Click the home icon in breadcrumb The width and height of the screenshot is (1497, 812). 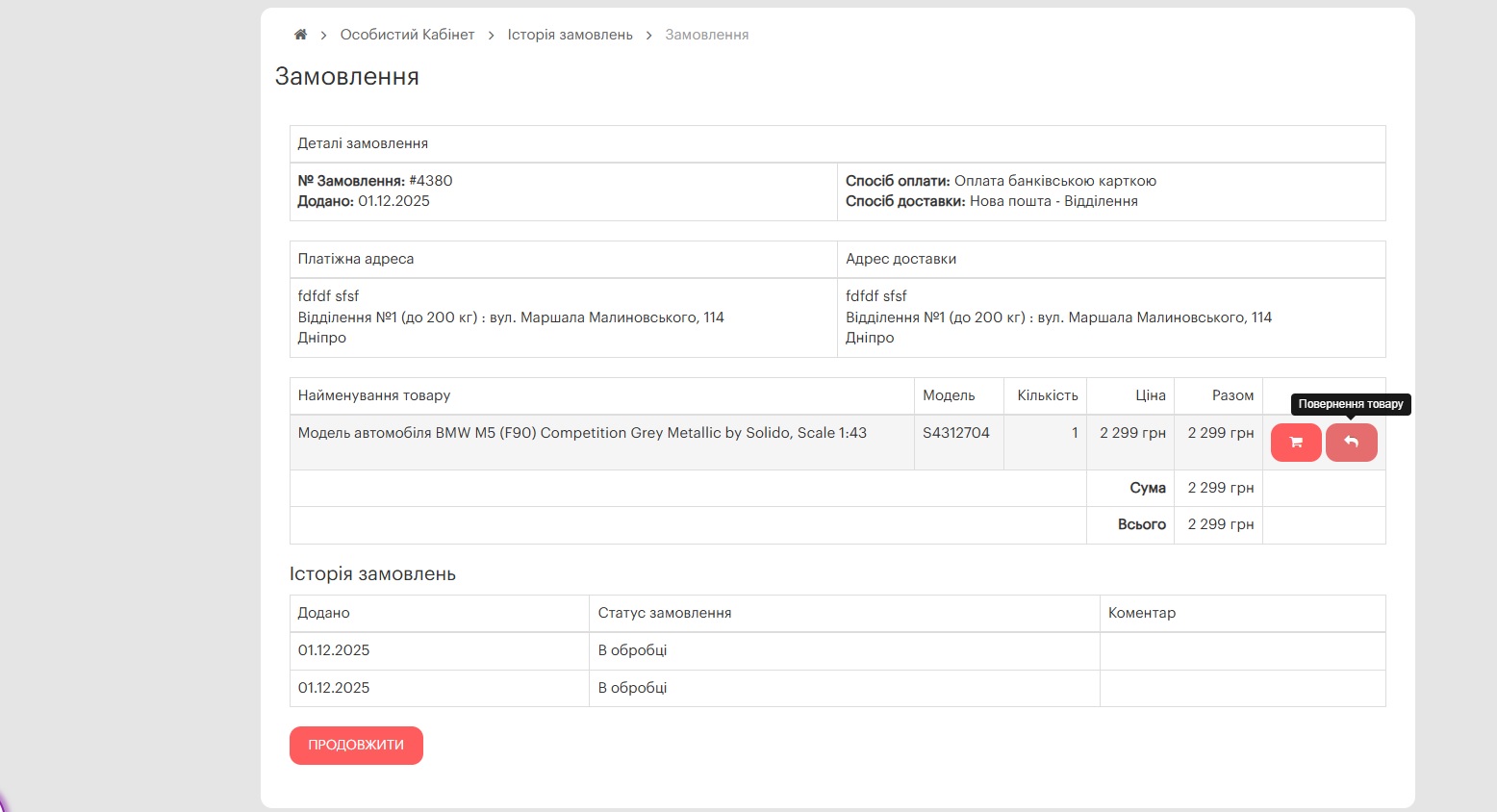pos(300,35)
